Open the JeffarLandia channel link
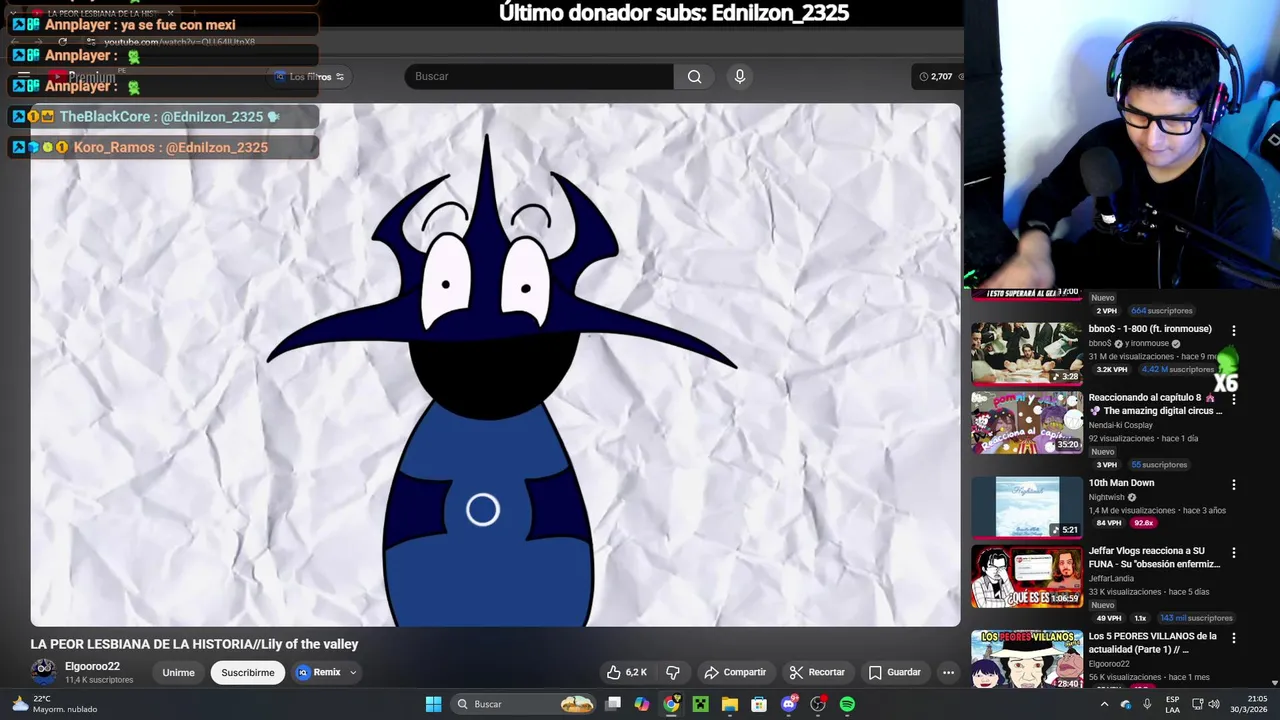Screen dimensions: 1280x720 pyautogui.click(x=1111, y=578)
